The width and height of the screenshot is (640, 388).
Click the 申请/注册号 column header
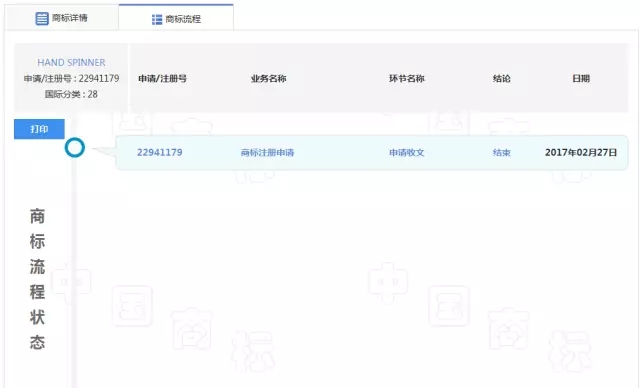(x=162, y=78)
